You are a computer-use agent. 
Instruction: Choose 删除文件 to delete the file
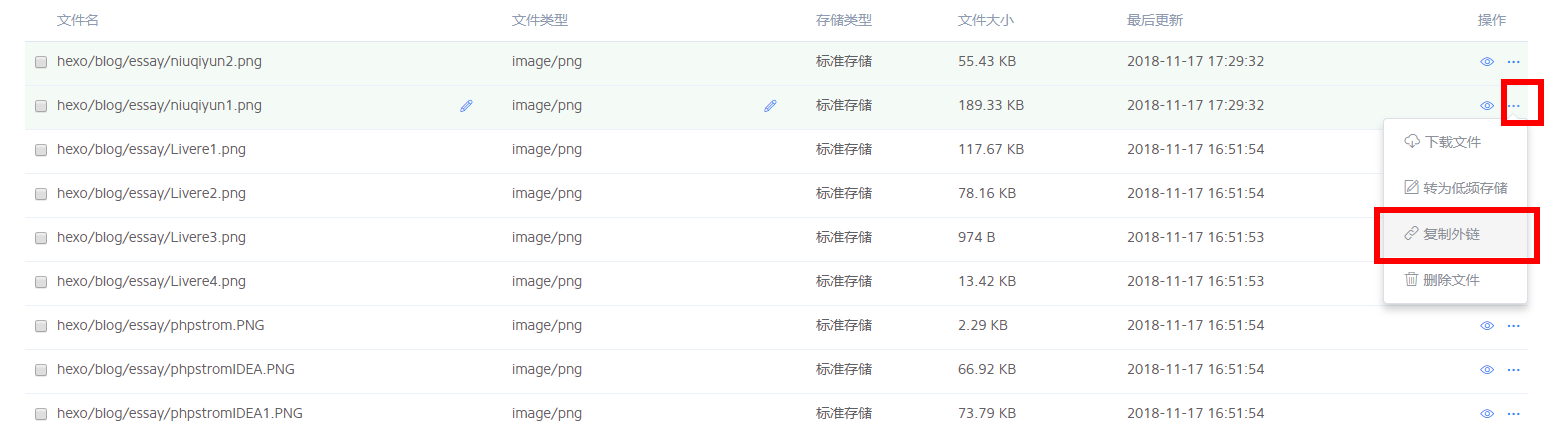pos(1454,280)
